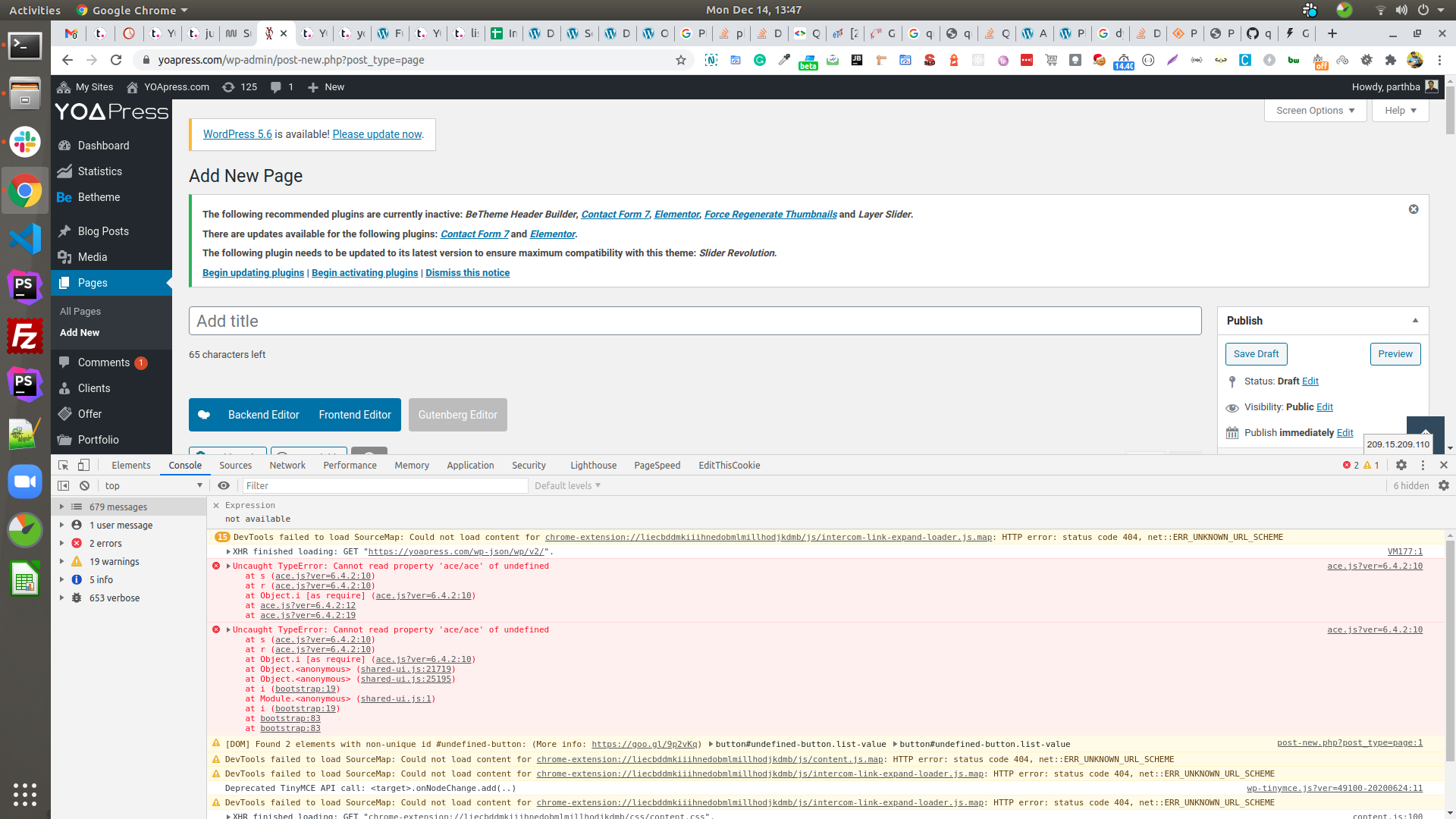This screenshot has height=819, width=1456.
Task: Click the red error count badge in DevTools
Action: tap(1351, 465)
